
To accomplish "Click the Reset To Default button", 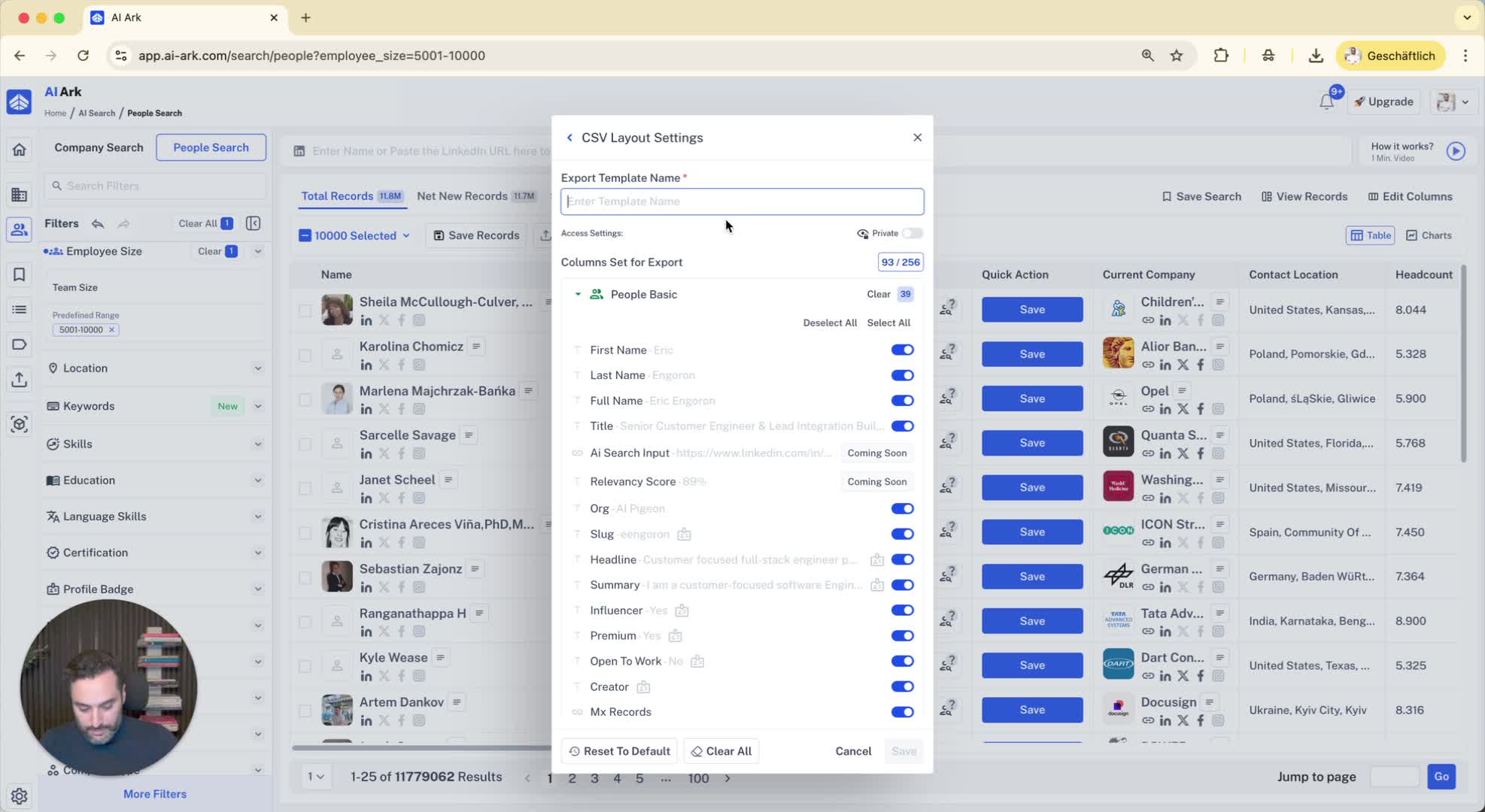I will [x=619, y=751].
